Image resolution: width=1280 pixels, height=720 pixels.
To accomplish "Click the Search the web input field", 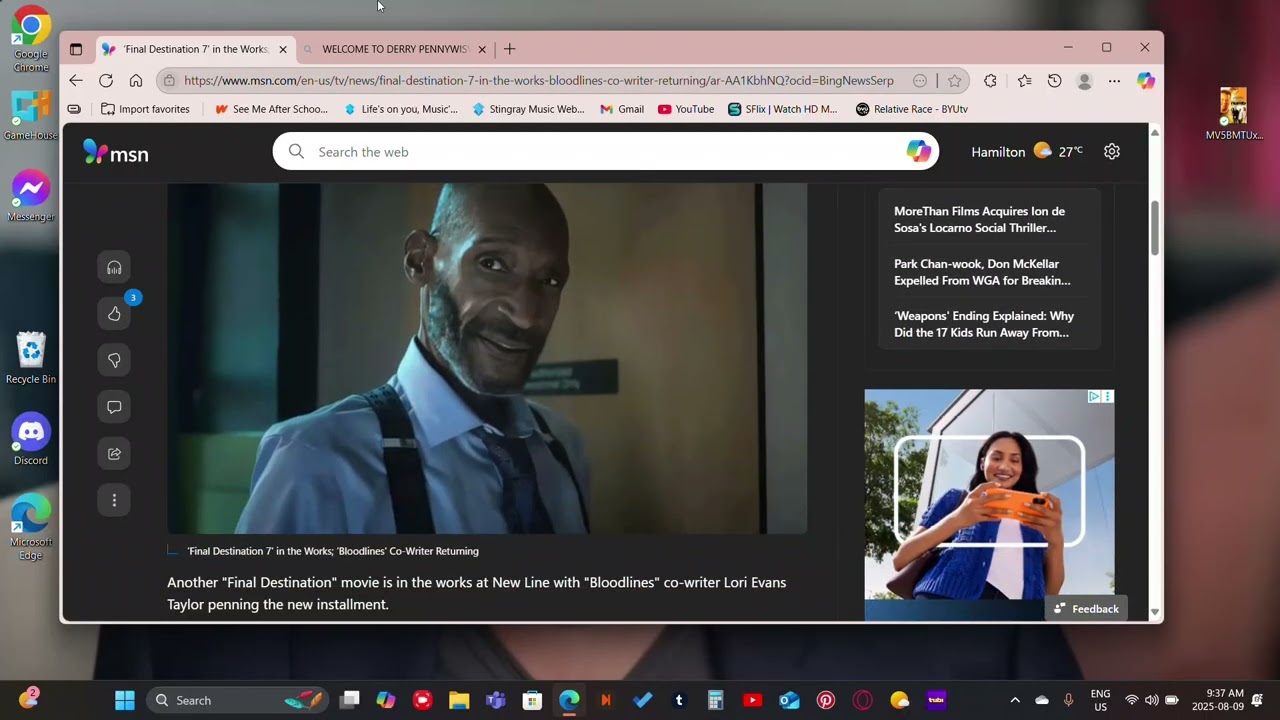I will click(605, 152).
